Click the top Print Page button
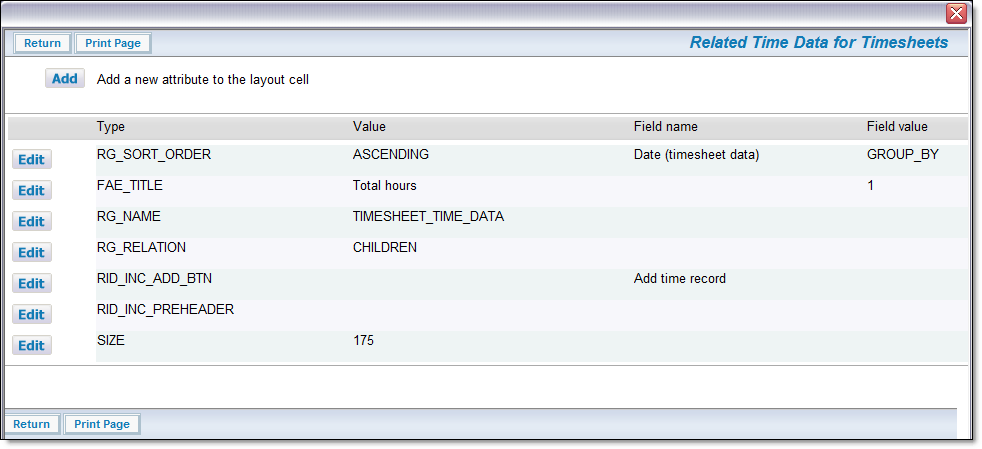This screenshot has width=982, height=449. click(x=113, y=43)
